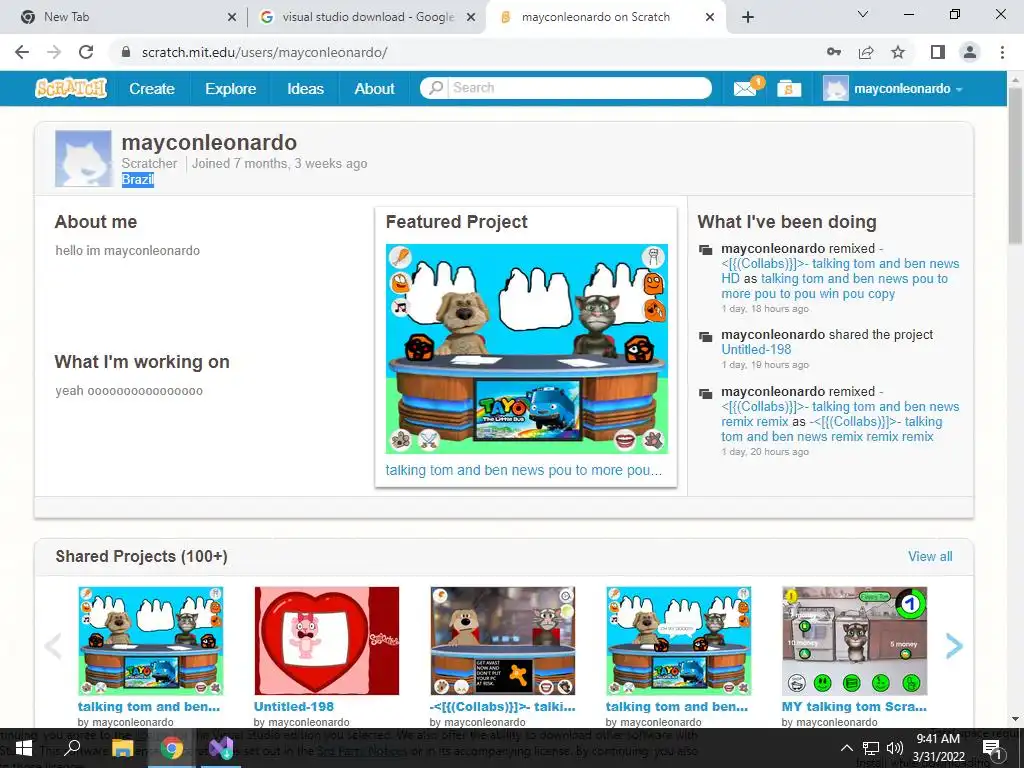Click the padlock site info icon
This screenshot has height=768, width=1024.
126,52
